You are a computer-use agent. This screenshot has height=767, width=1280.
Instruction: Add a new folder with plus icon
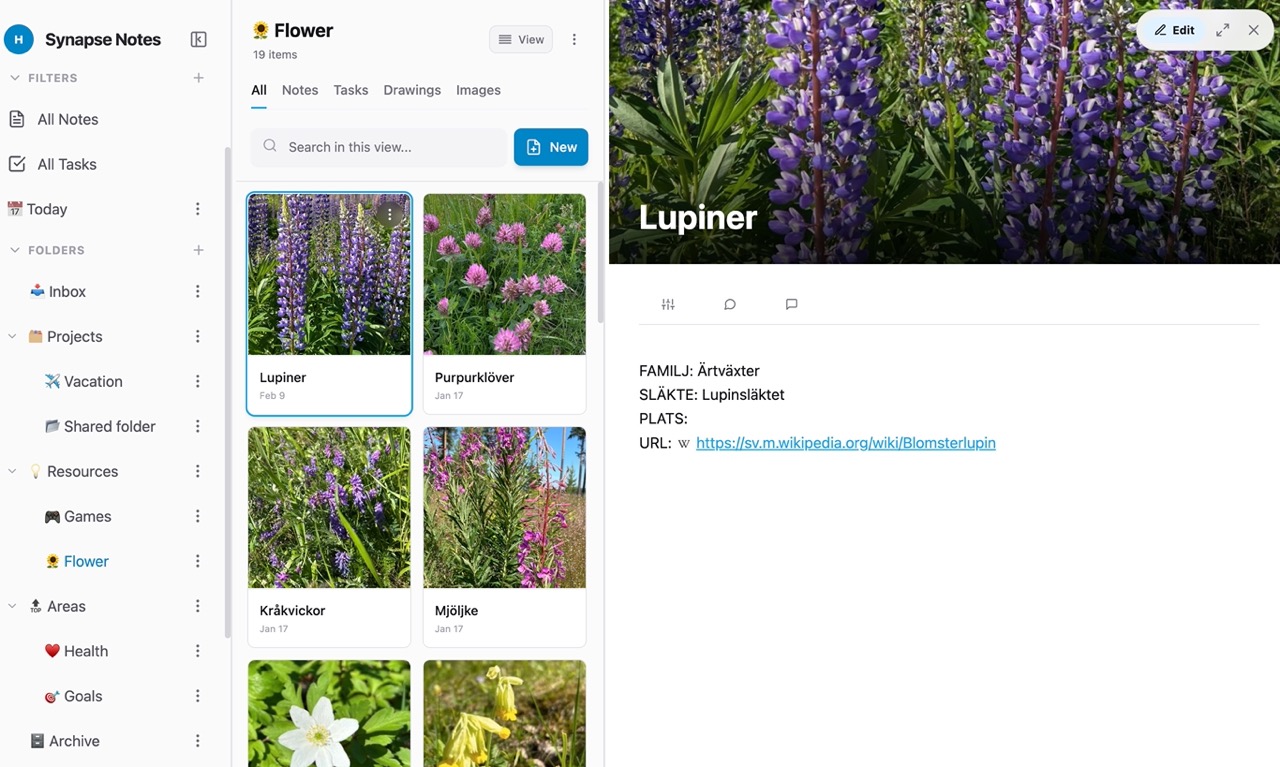point(198,250)
